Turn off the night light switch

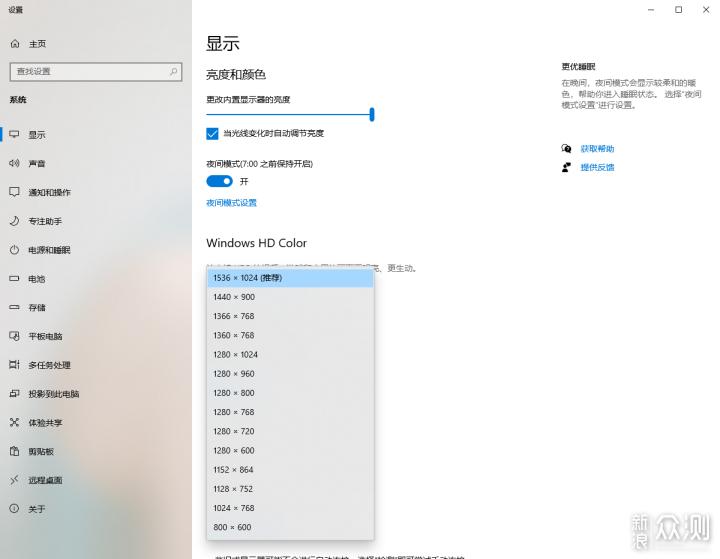tap(219, 181)
